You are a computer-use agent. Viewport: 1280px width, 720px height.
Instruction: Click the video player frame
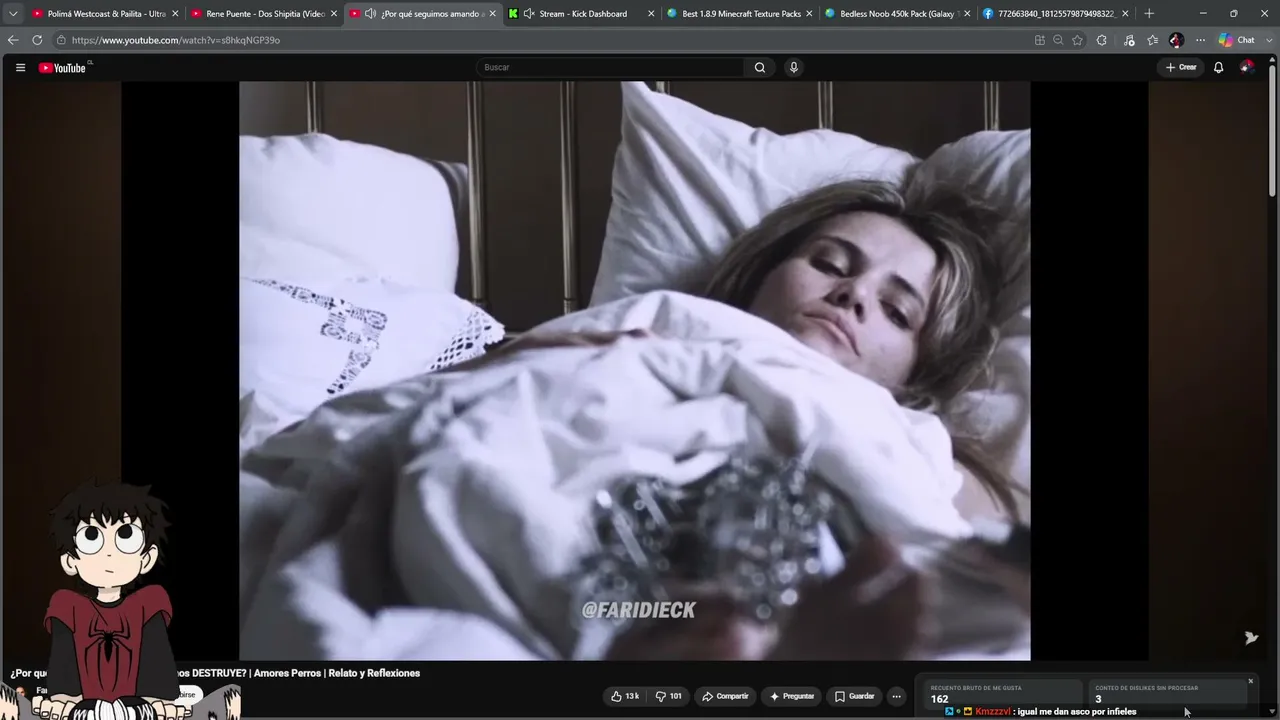click(x=635, y=370)
